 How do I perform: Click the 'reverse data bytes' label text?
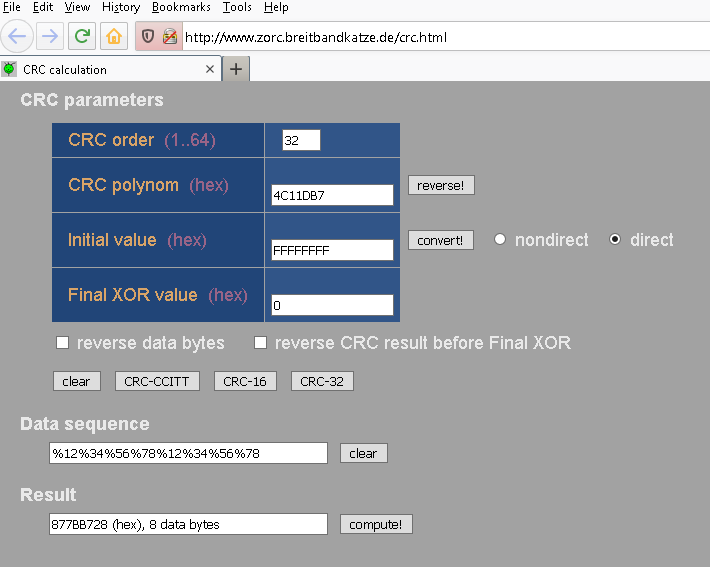(151, 343)
